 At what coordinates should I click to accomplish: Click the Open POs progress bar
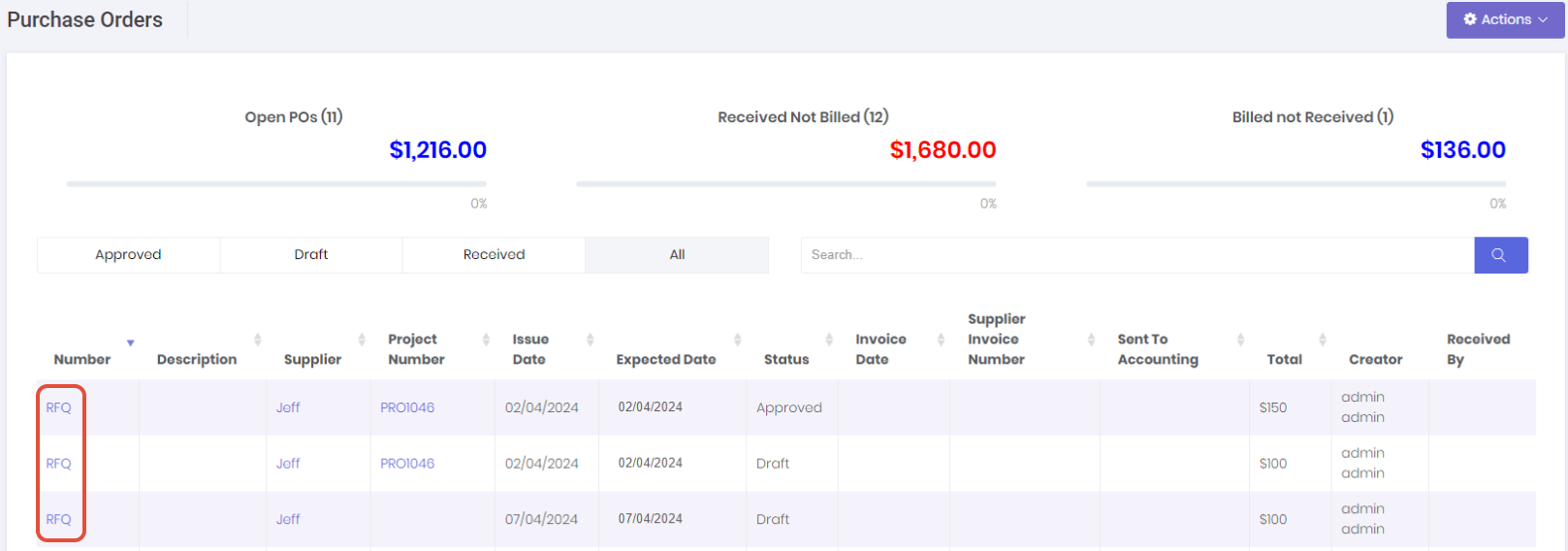(x=276, y=183)
